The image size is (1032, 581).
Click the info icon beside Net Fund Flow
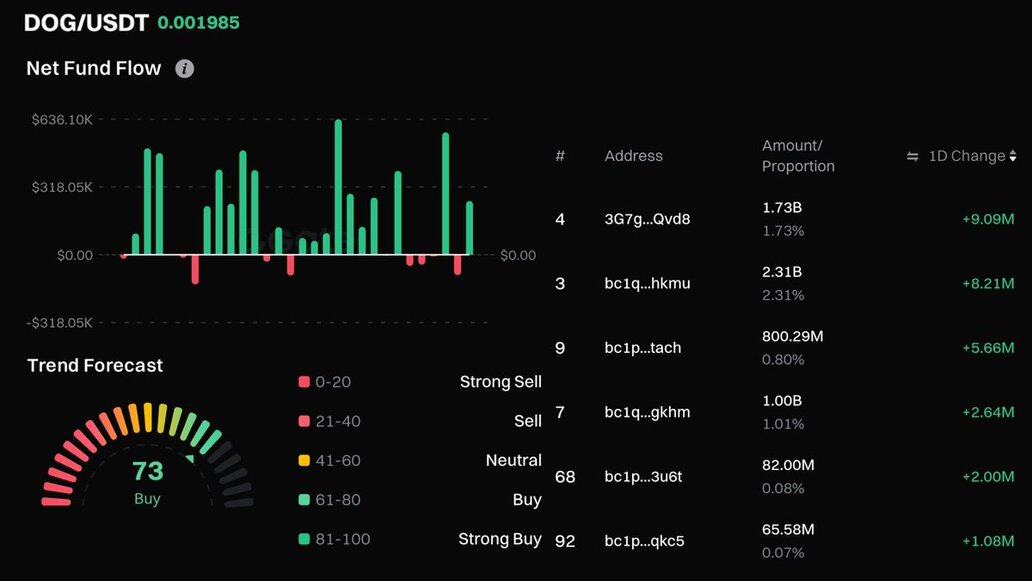click(184, 69)
